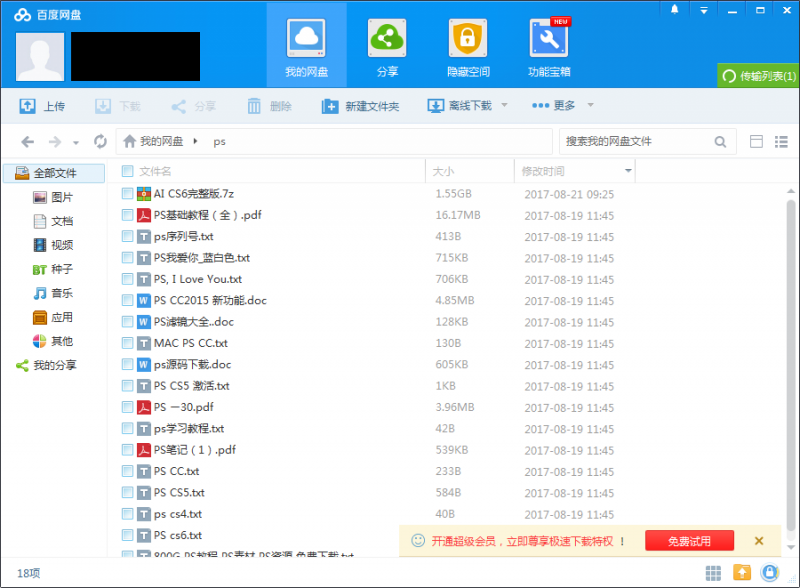Image resolution: width=800 pixels, height=588 pixels.
Task: Check the box for PS基础教程（全）.pdf
Action: (x=128, y=215)
